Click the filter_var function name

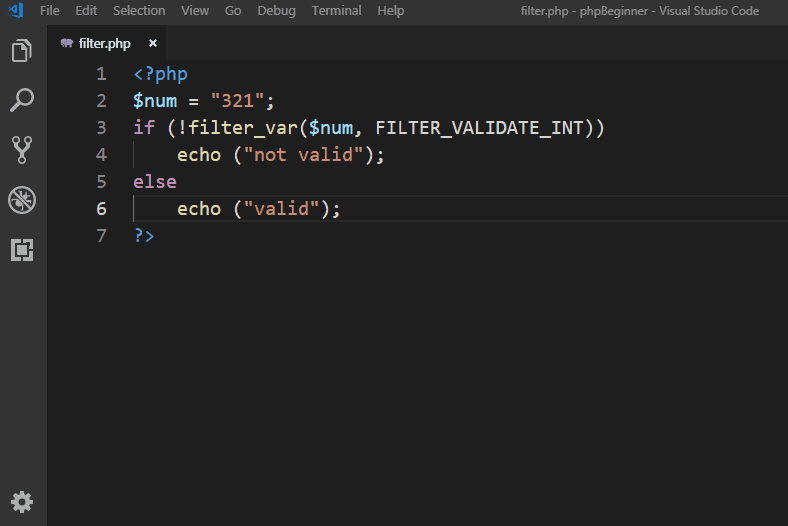(243, 128)
